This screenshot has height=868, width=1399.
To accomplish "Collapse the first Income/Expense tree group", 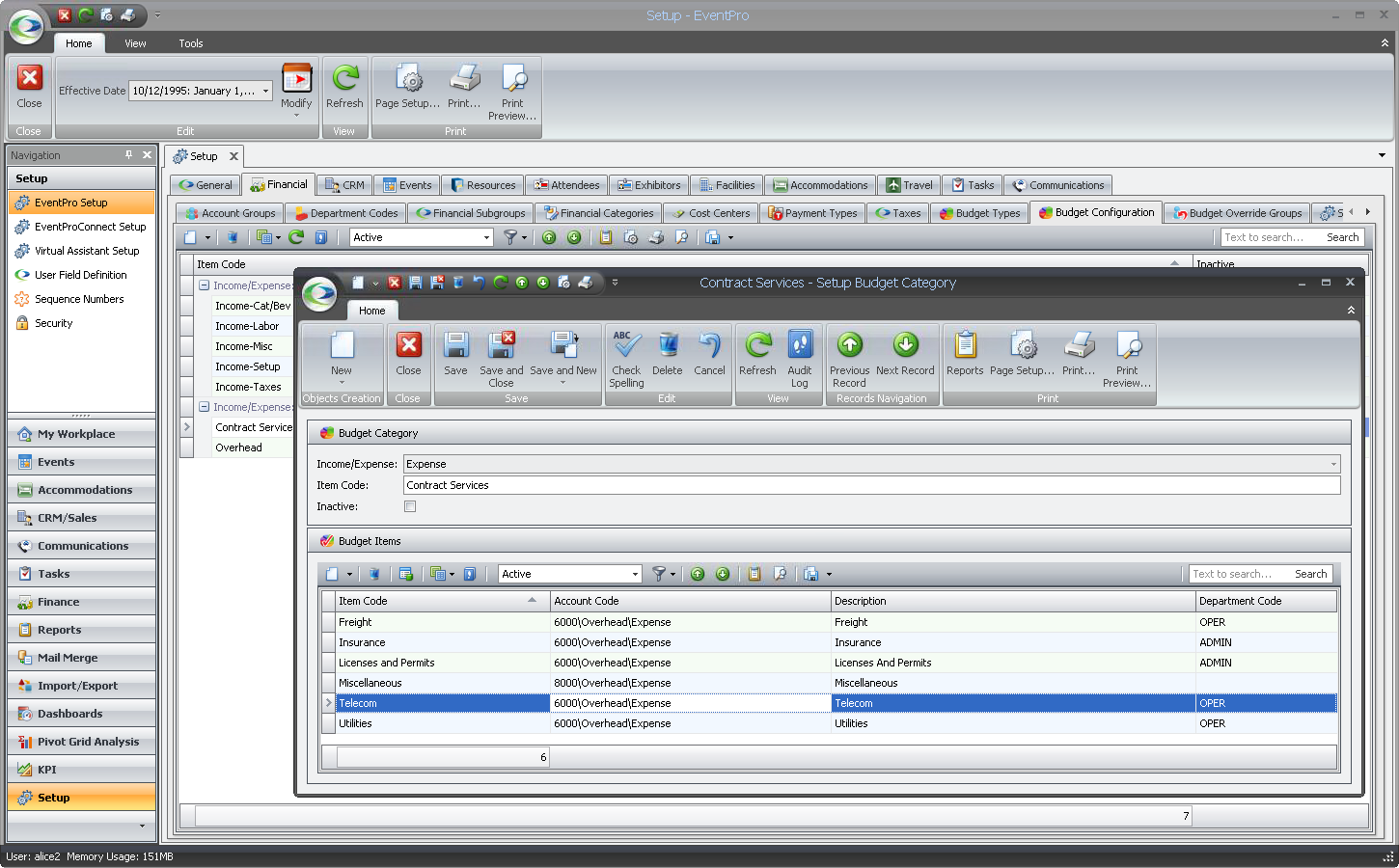I will pos(204,285).
